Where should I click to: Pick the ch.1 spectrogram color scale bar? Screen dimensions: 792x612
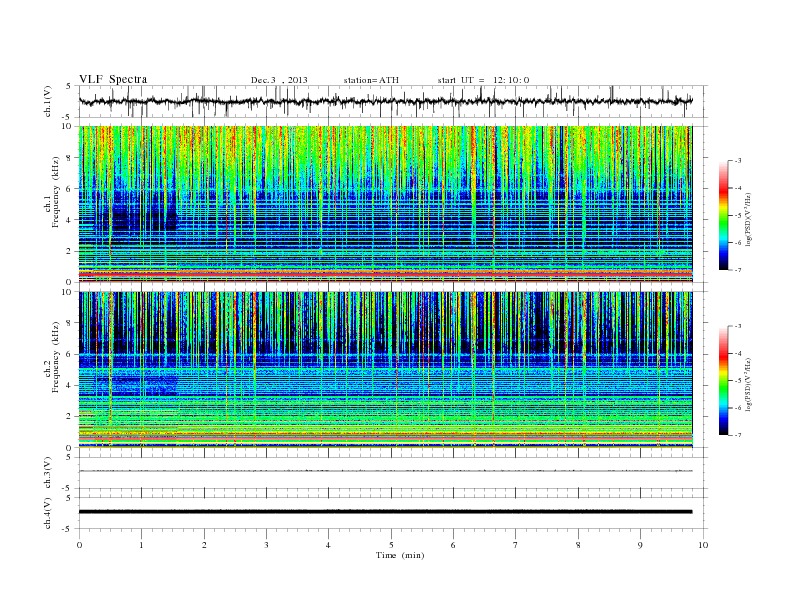724,215
